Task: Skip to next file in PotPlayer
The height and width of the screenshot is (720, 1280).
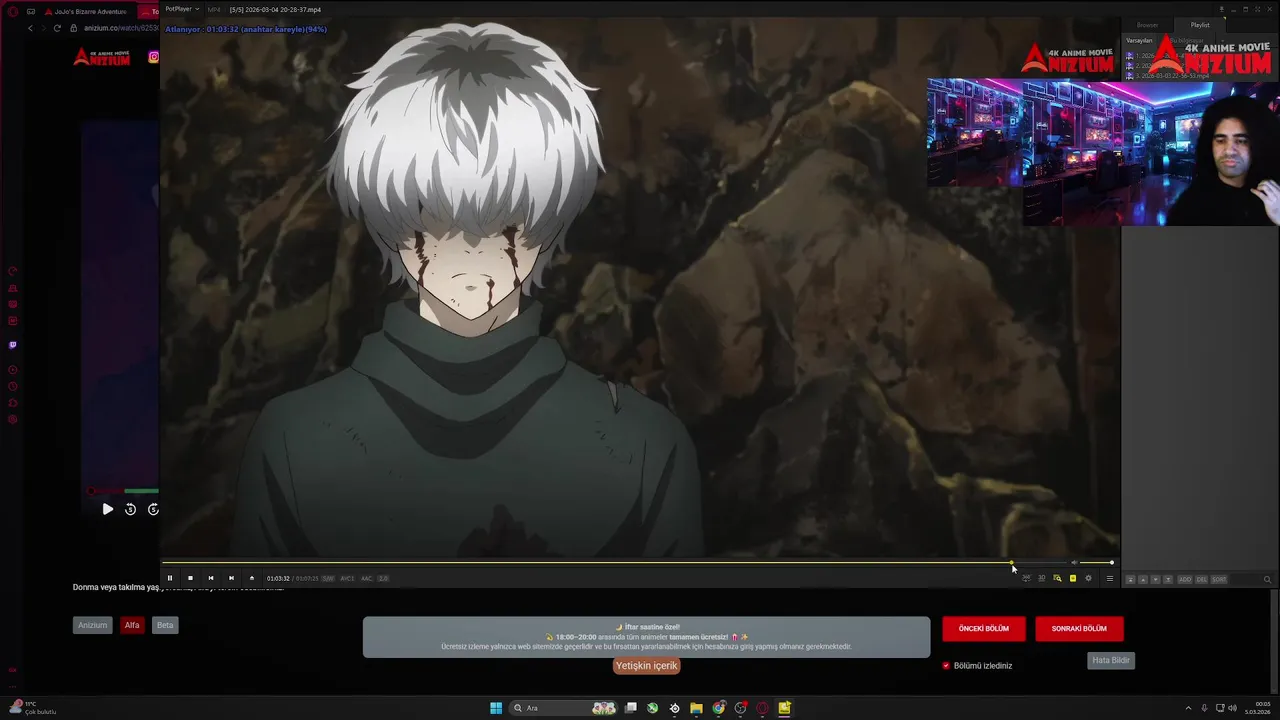Action: (231, 578)
